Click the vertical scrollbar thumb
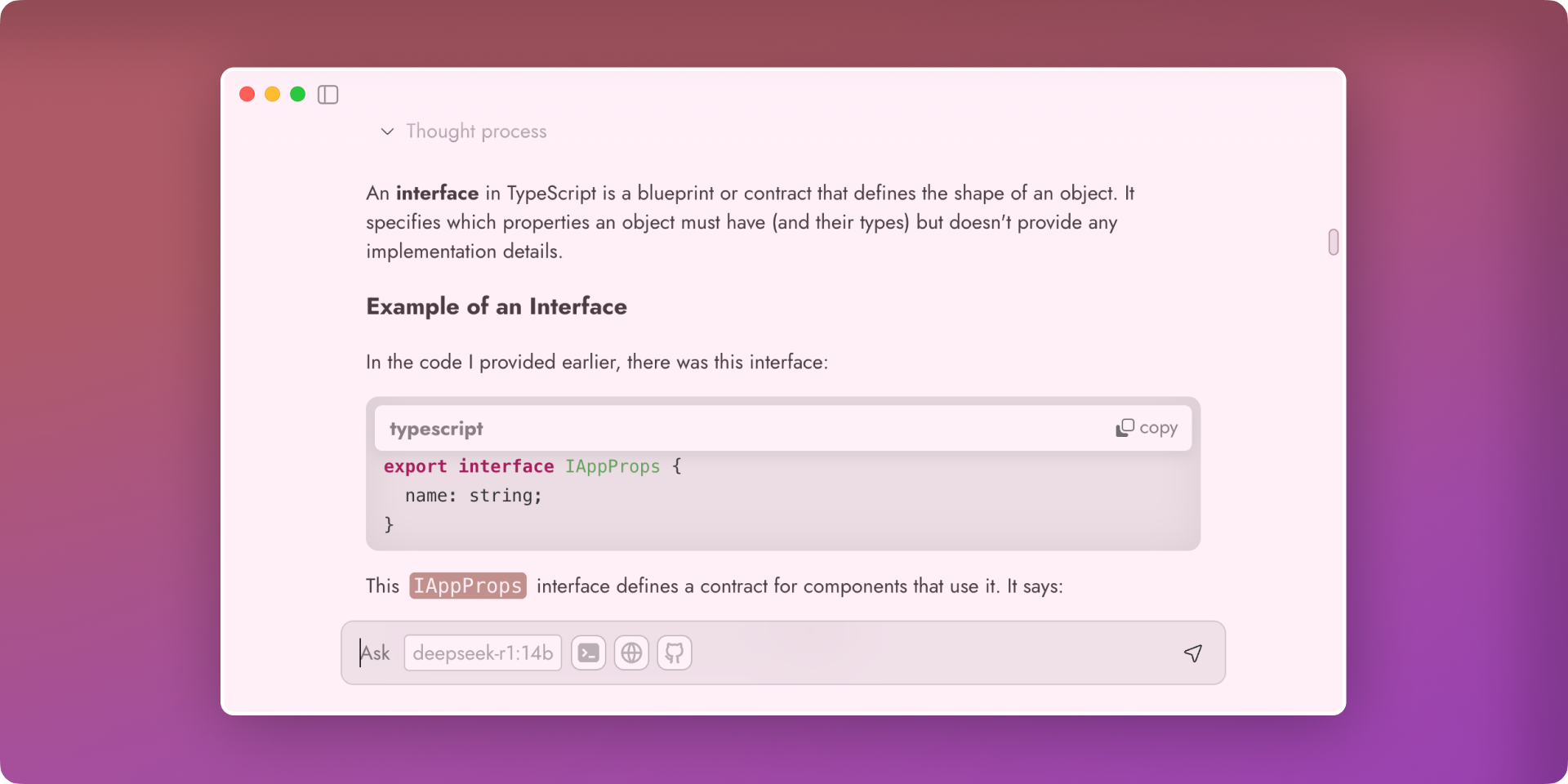This screenshot has width=1568, height=784. click(x=1334, y=242)
